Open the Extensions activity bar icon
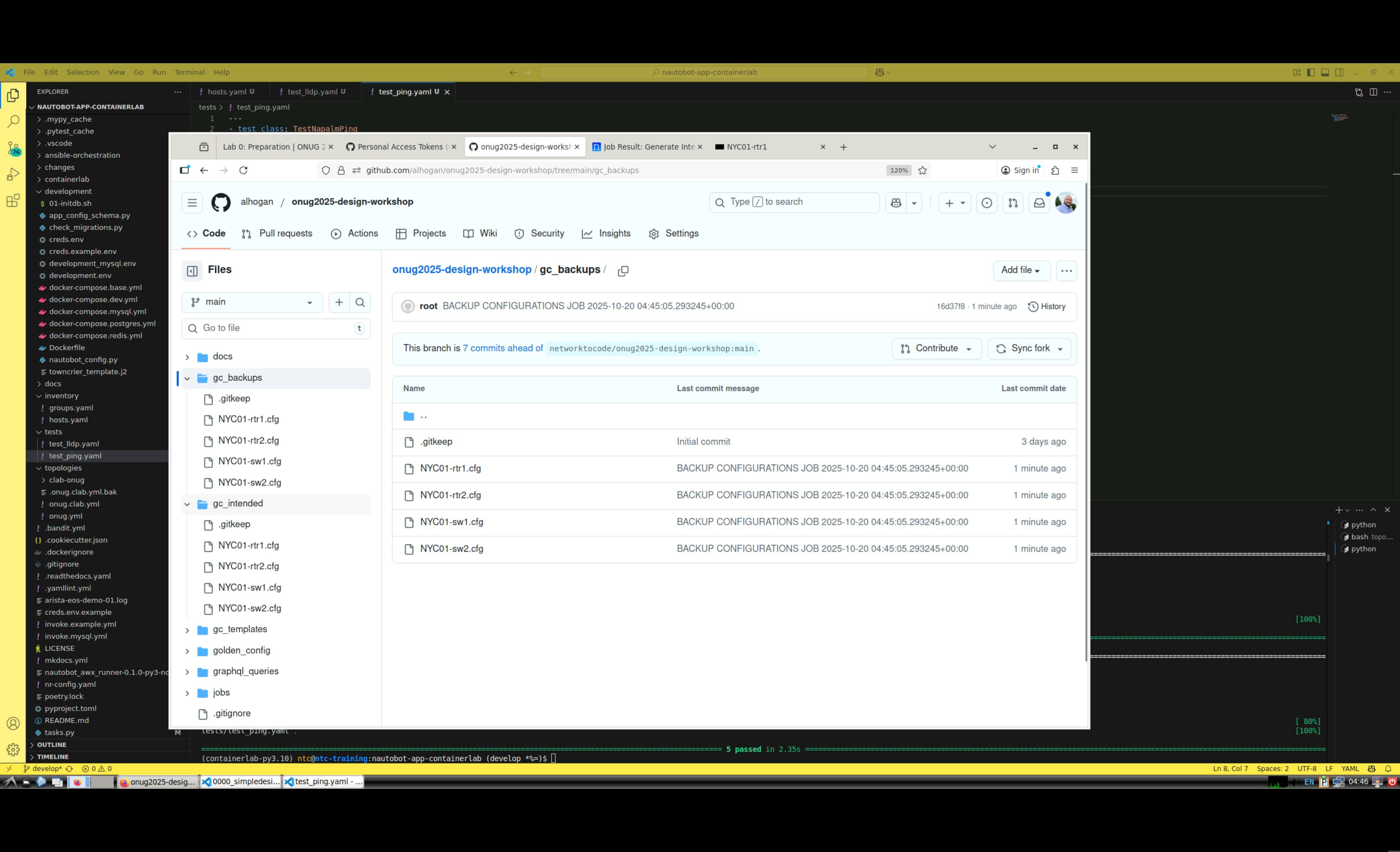 [x=13, y=200]
